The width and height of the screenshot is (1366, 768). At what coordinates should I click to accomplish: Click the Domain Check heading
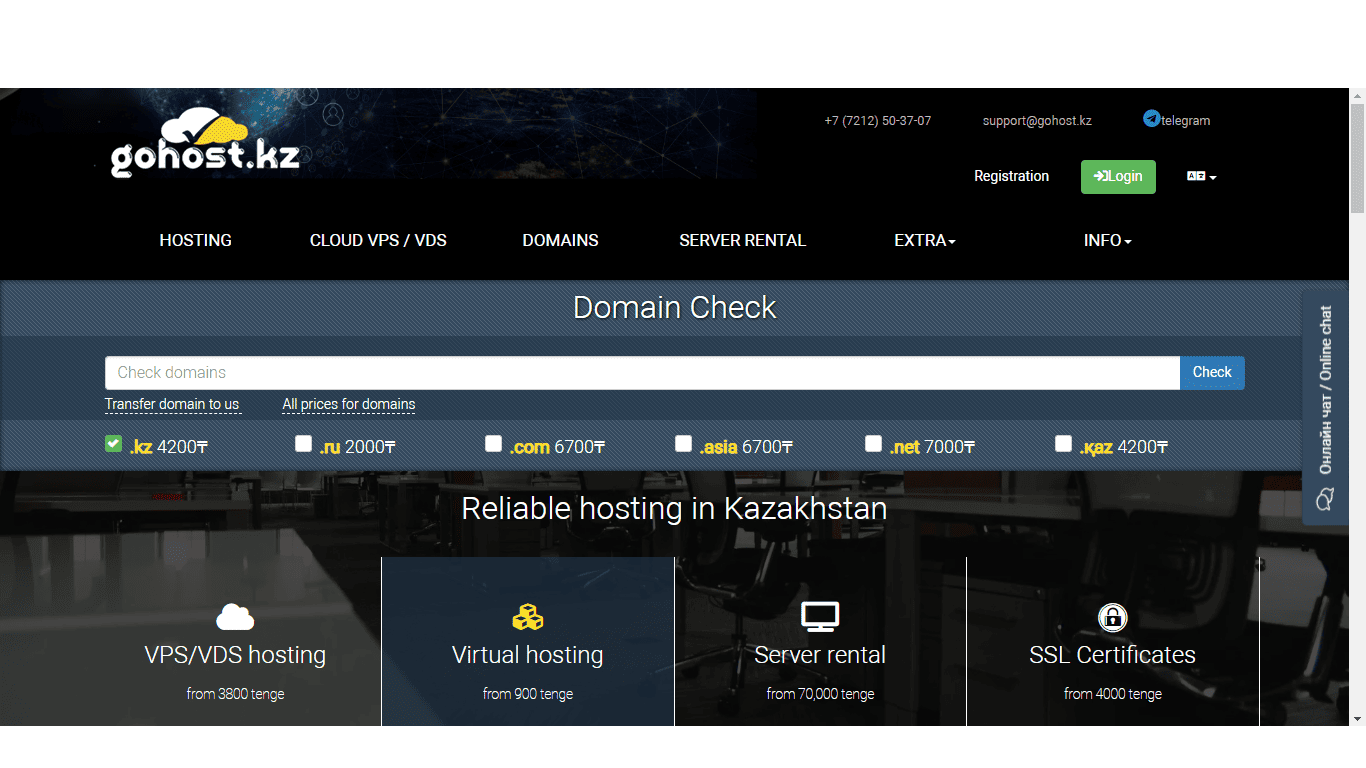(x=674, y=307)
